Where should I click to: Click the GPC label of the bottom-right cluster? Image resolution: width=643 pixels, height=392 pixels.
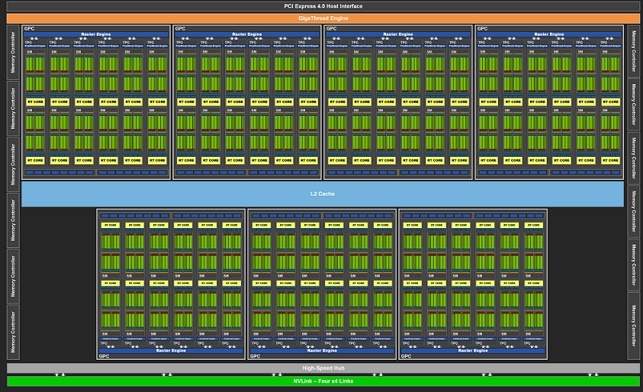(x=406, y=356)
